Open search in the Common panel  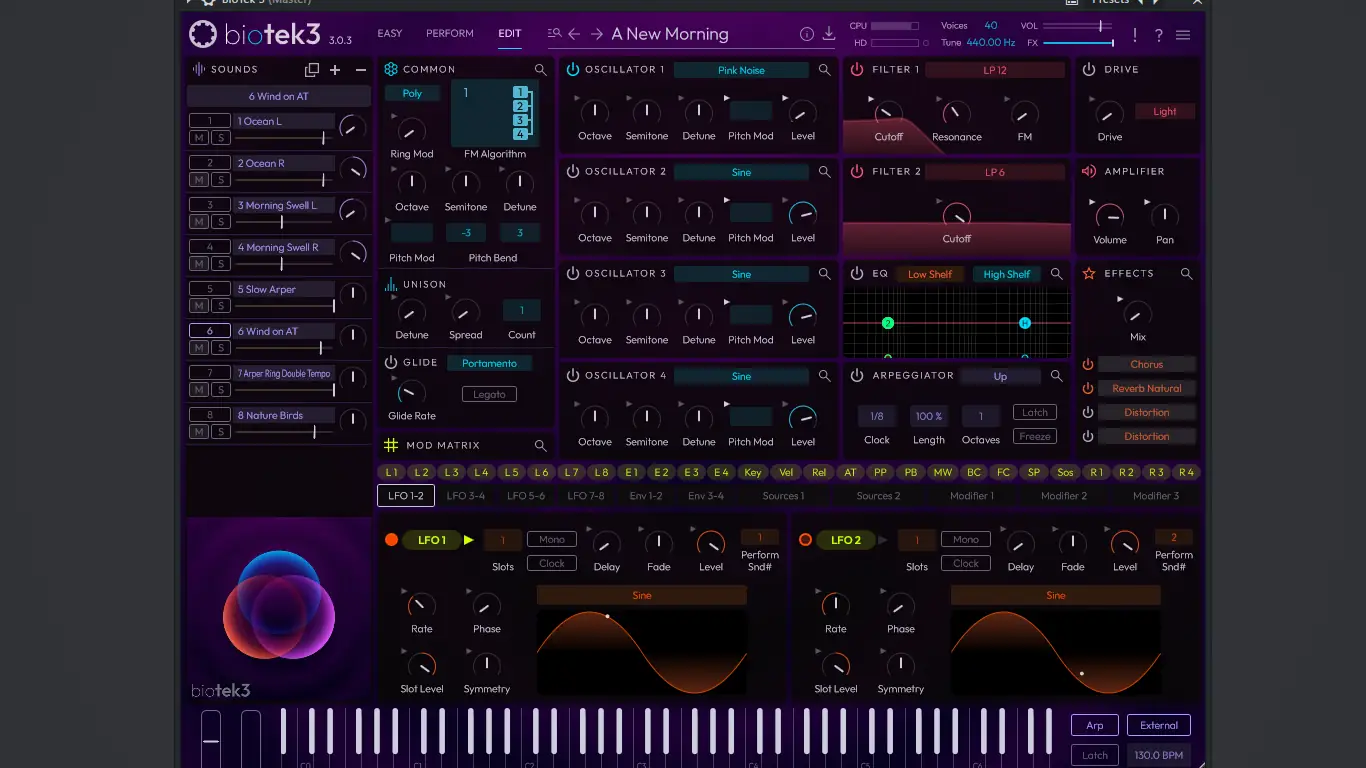coord(540,70)
